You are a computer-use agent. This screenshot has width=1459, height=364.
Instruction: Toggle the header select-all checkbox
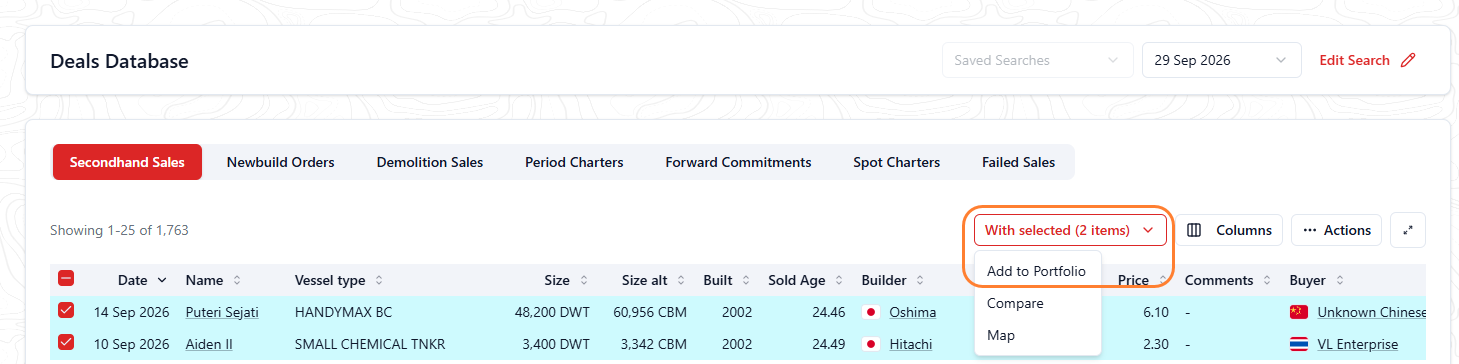66,279
